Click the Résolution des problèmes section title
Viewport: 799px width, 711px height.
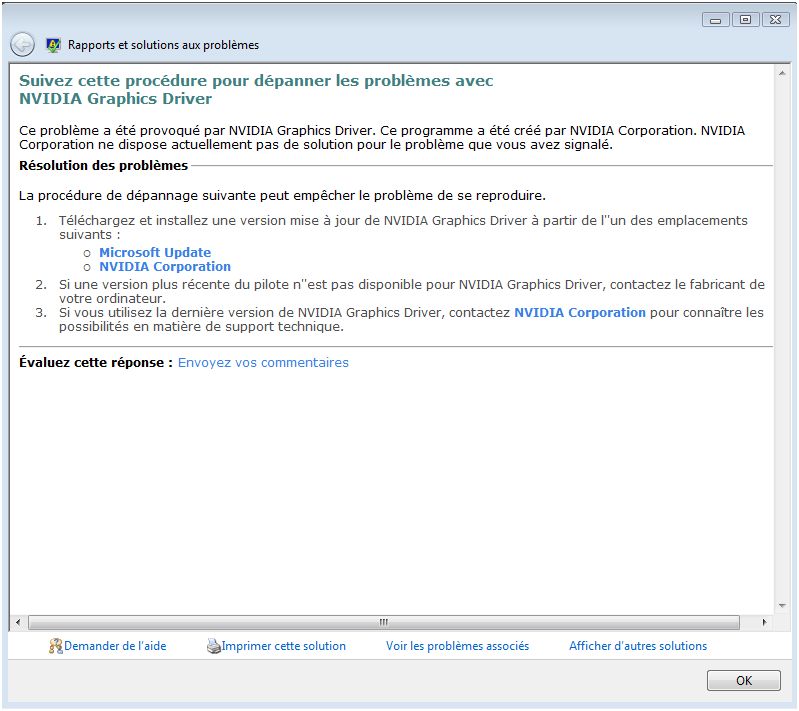click(103, 166)
